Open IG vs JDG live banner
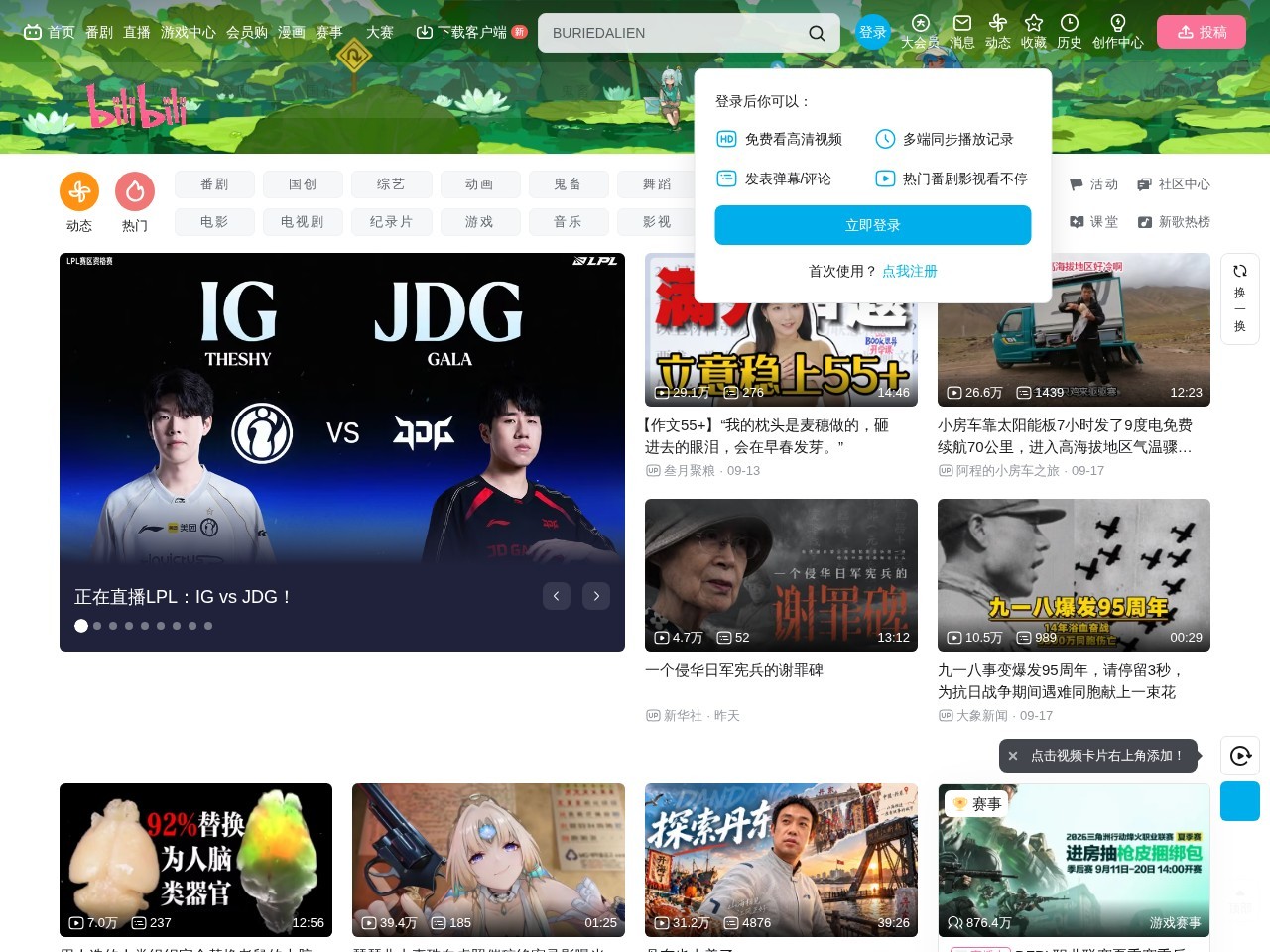The height and width of the screenshot is (952, 1270). coord(342,452)
